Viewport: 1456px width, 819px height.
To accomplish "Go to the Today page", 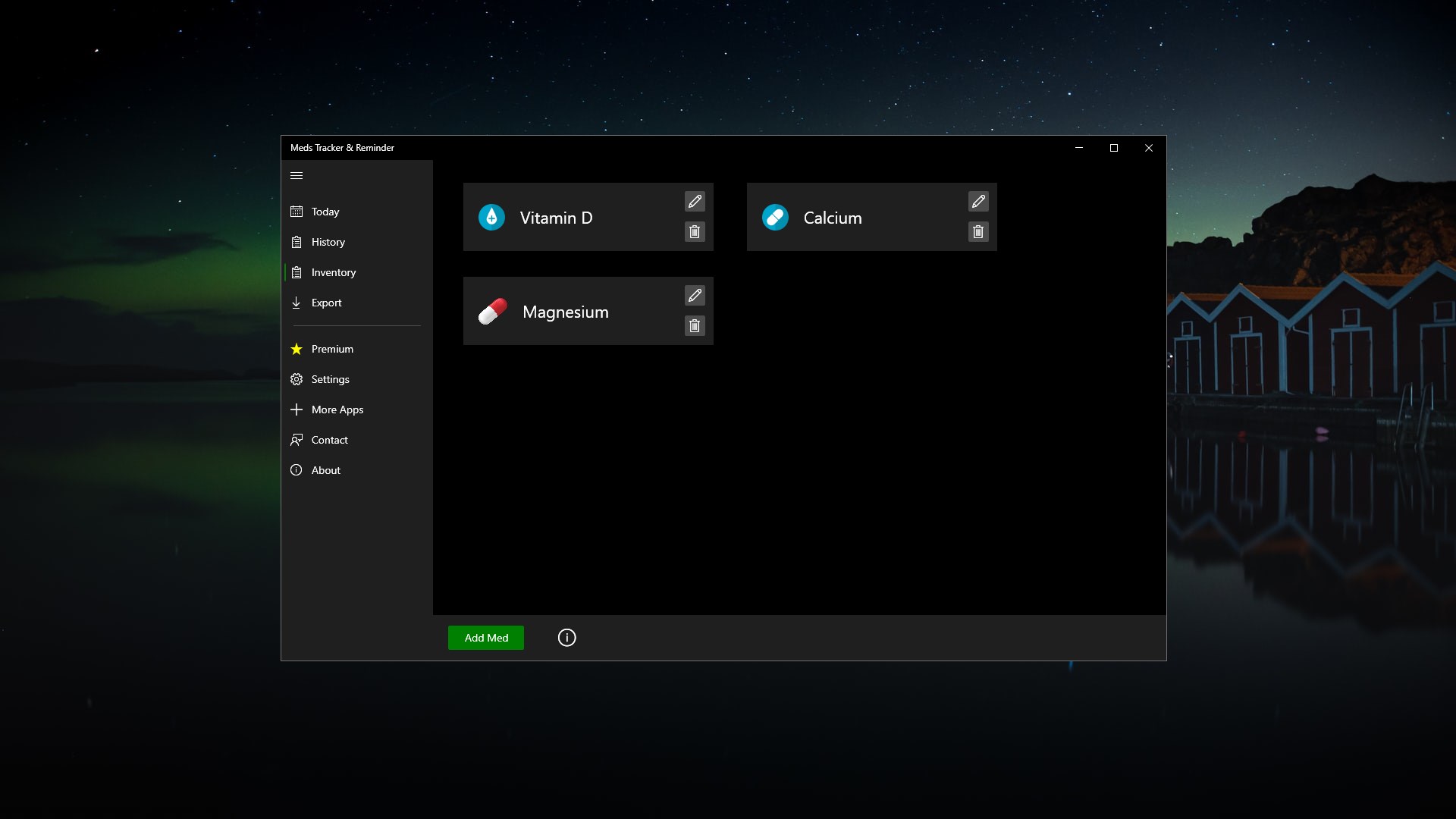I will [x=325, y=212].
